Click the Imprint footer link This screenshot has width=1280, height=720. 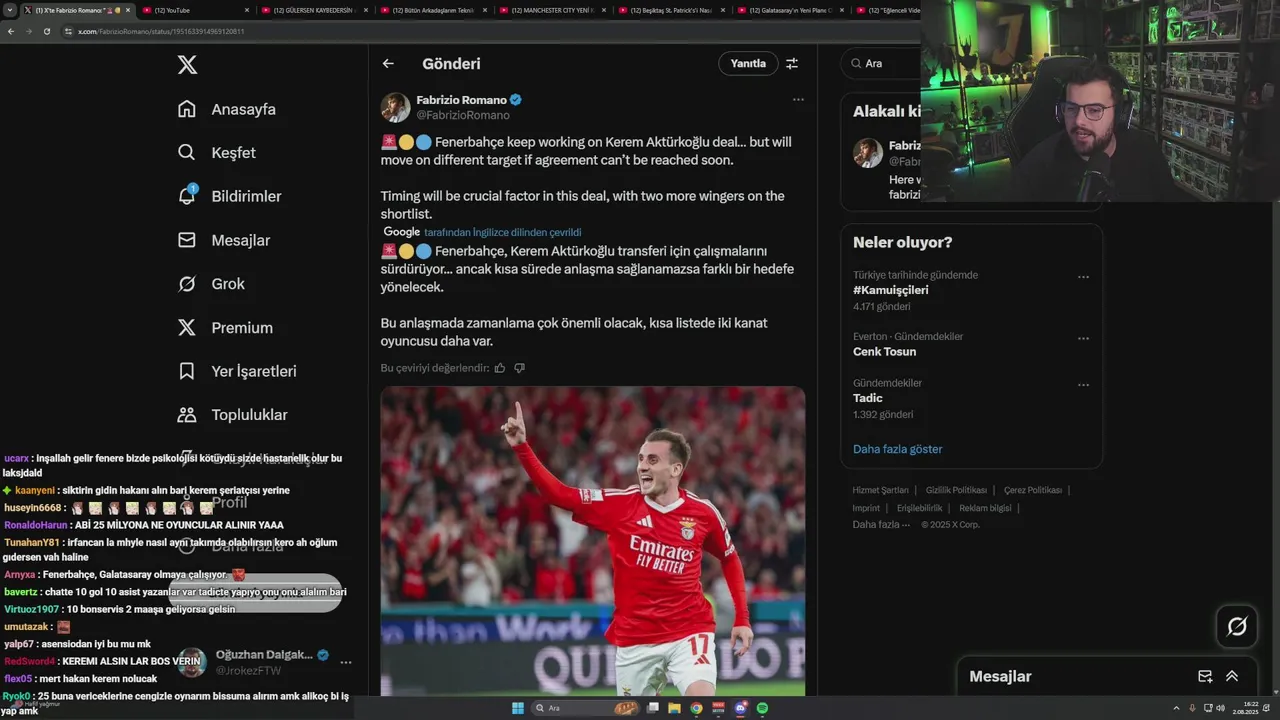[866, 508]
